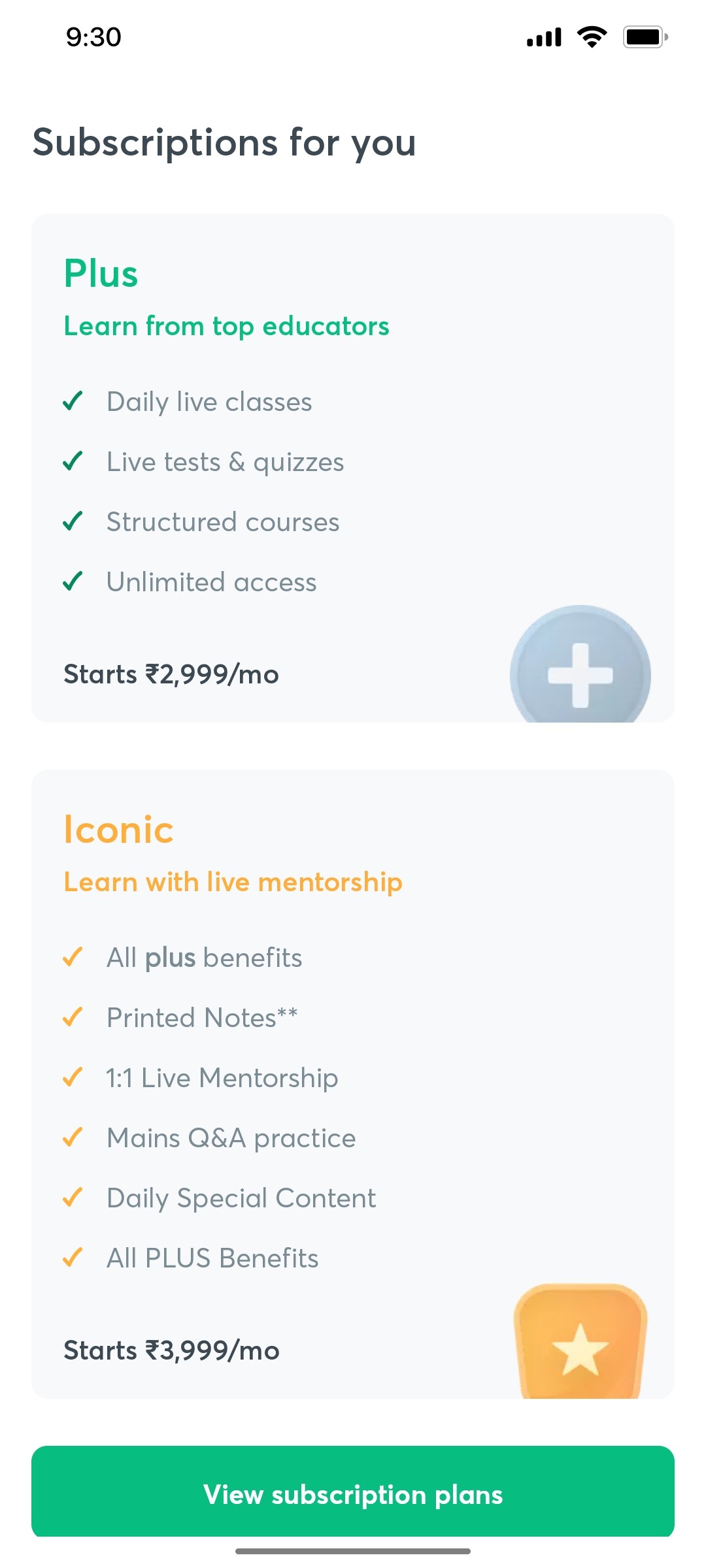The image size is (706, 1568).
Task: Click the checkmark beside 1:1 Live Mentorship
Action: 72,1077
